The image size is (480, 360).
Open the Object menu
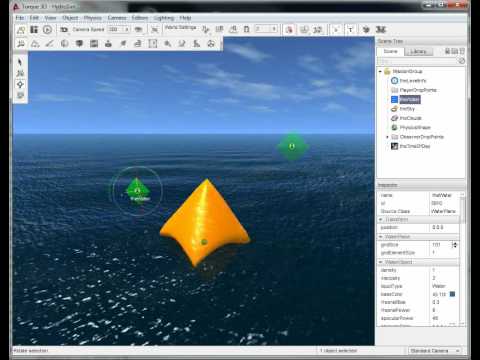point(70,18)
